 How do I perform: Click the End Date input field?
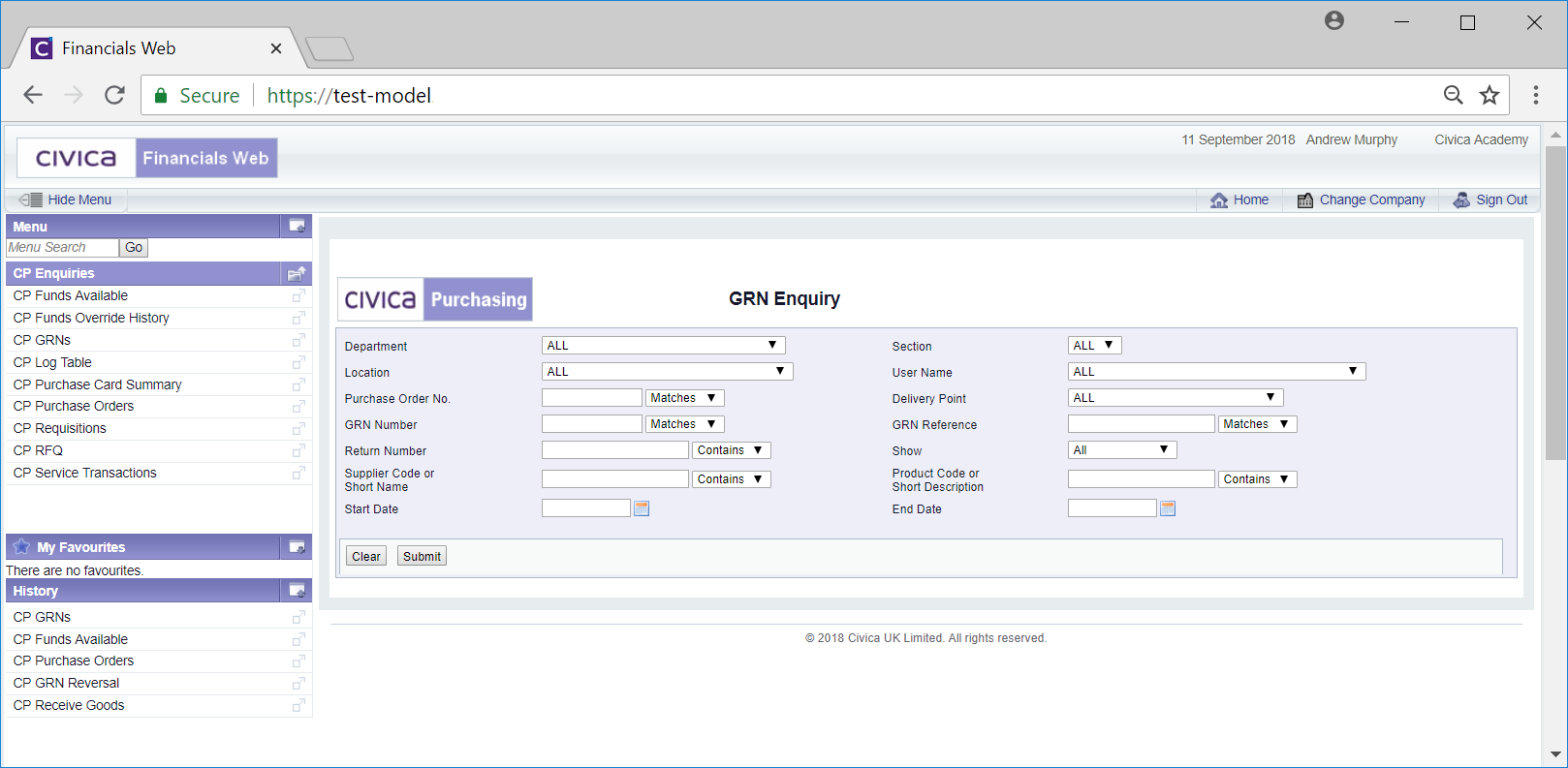click(1113, 508)
